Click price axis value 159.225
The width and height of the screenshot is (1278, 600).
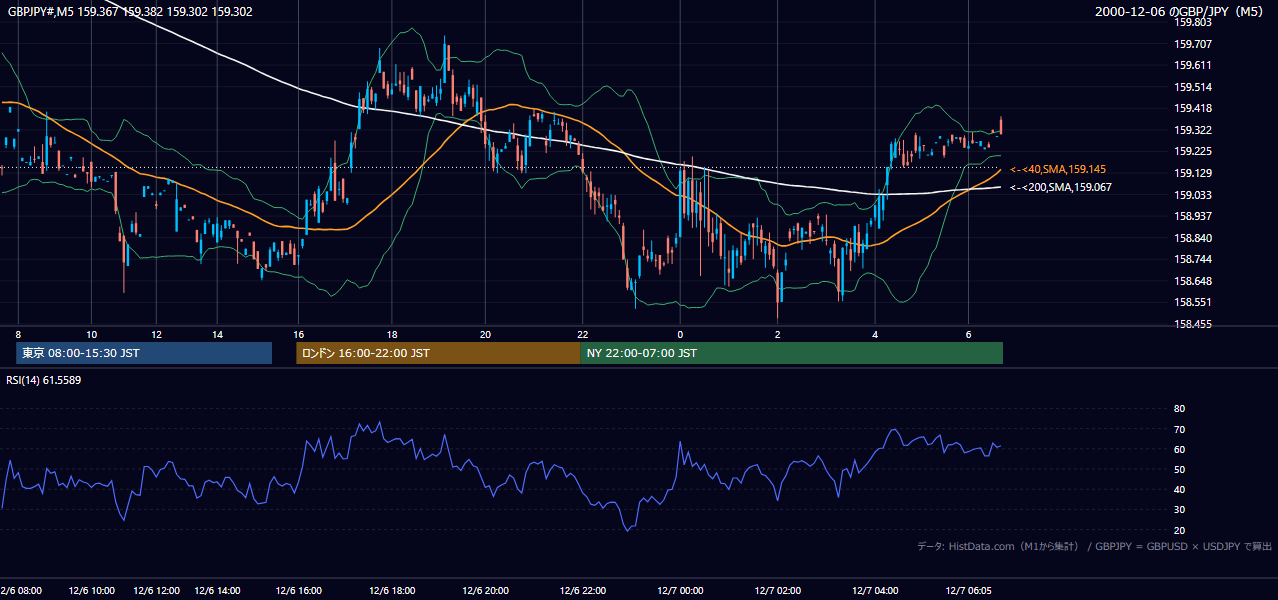(1193, 152)
